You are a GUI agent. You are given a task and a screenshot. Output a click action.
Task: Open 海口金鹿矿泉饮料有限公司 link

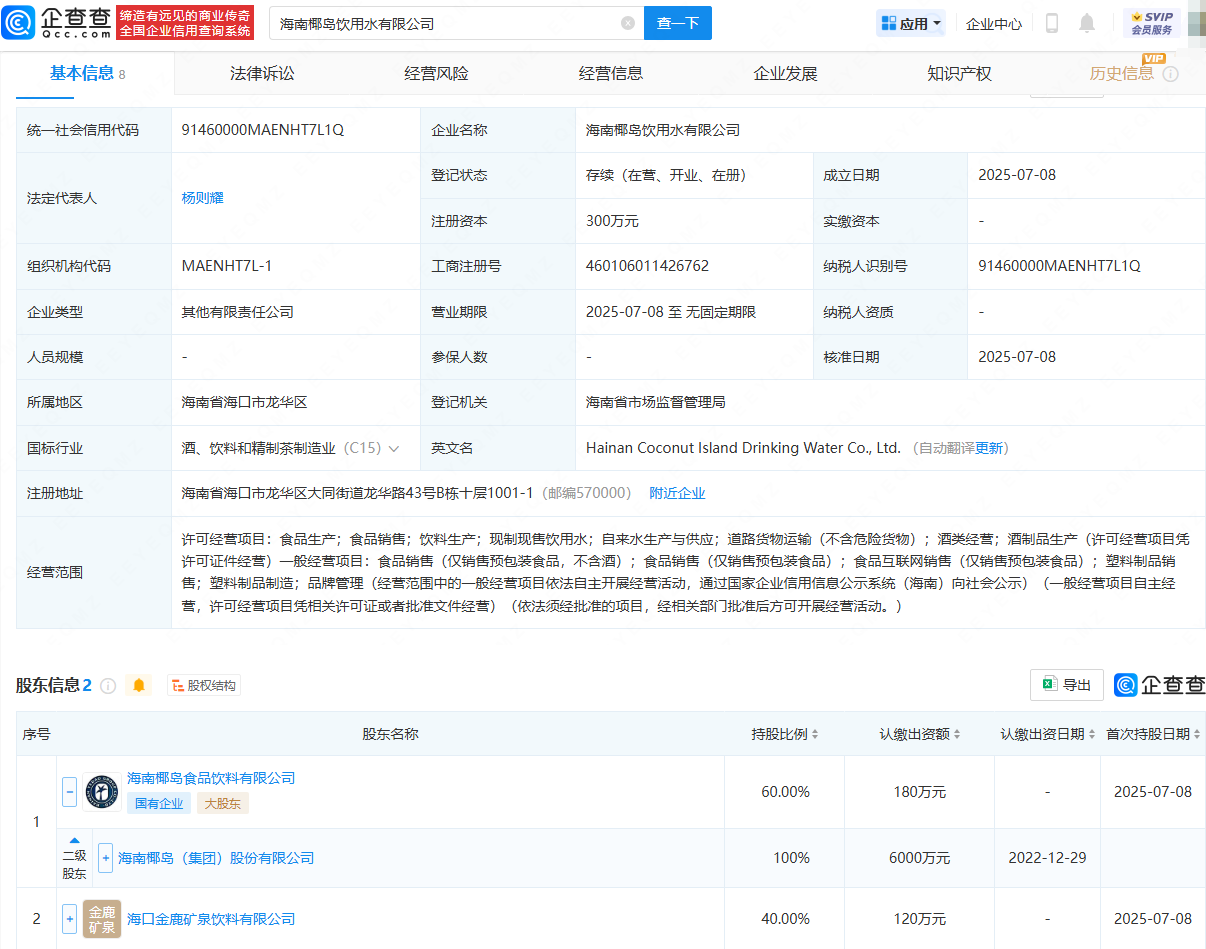point(211,918)
